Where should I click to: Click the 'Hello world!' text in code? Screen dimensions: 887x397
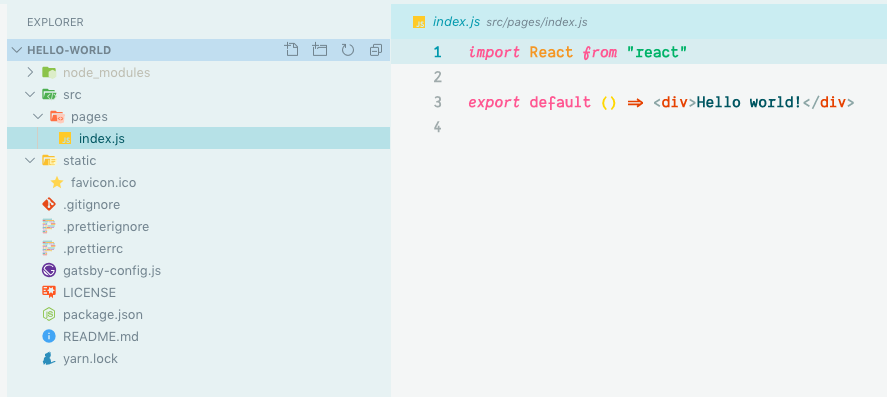[x=749, y=102]
